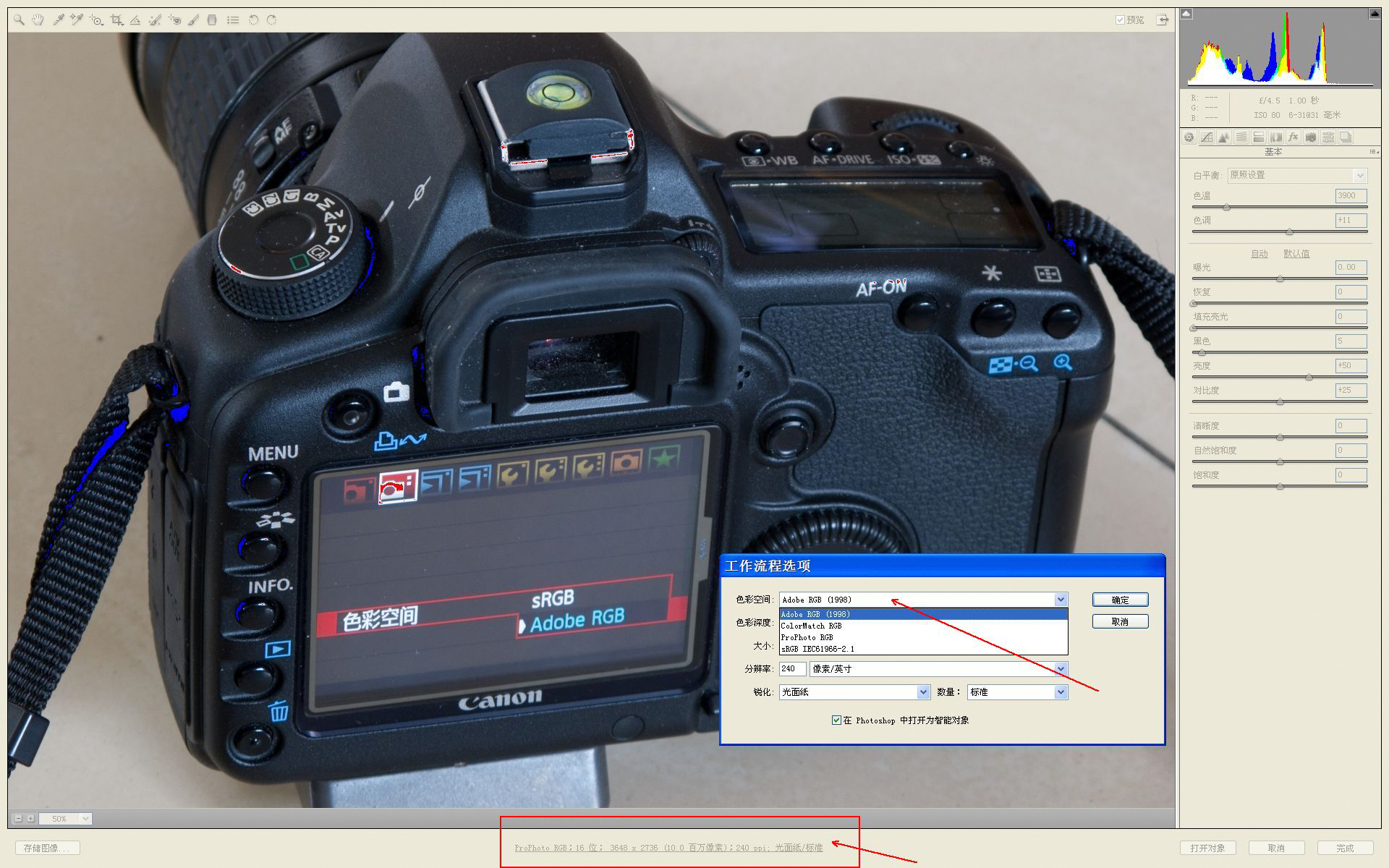Choose sRGB IEC61966-2.1 from the list
Image resolution: width=1389 pixels, height=868 pixels.
point(923,649)
